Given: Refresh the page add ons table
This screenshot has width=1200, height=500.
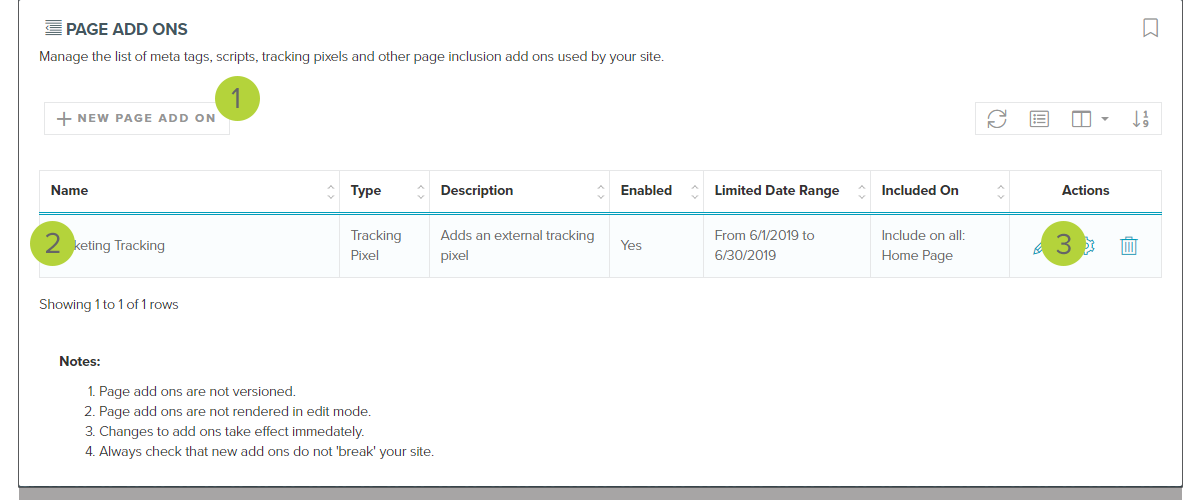Looking at the screenshot, I should [997, 119].
